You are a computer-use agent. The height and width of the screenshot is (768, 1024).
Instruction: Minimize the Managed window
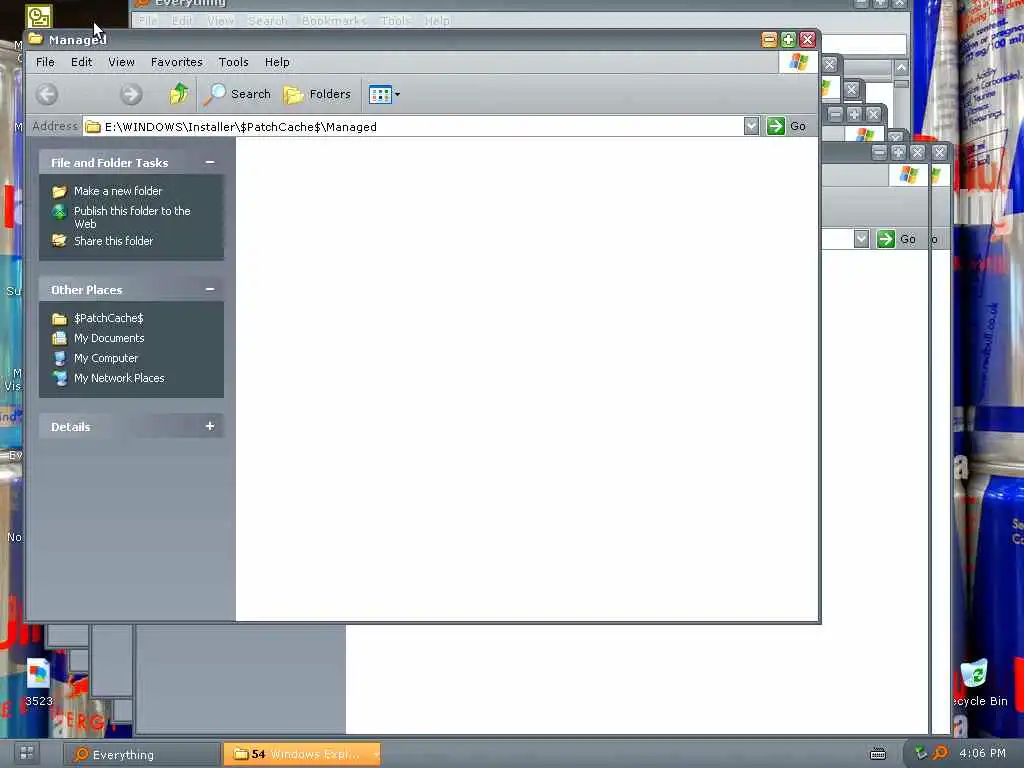769,40
